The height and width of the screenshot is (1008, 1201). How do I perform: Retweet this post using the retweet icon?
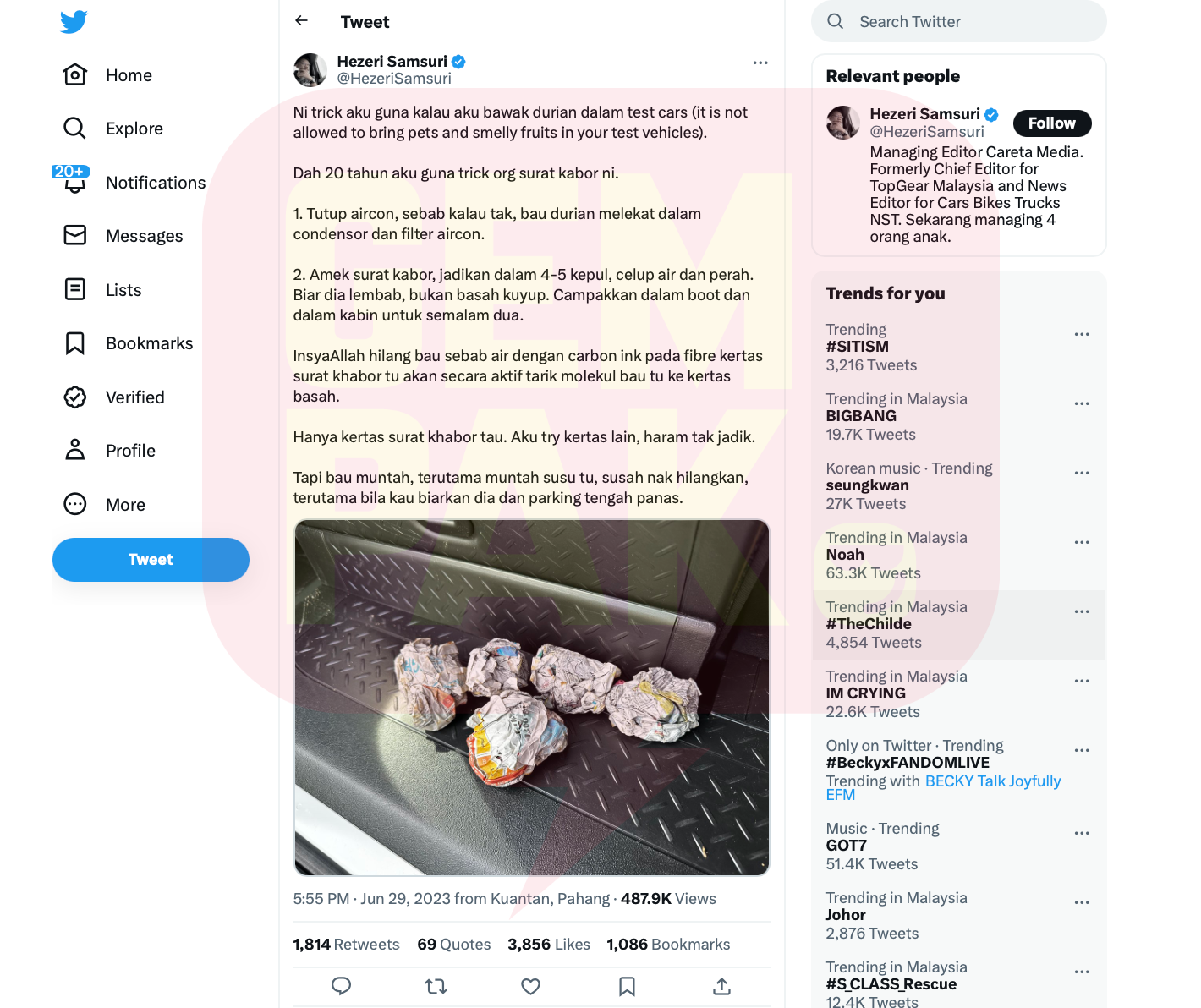pyautogui.click(x=436, y=986)
